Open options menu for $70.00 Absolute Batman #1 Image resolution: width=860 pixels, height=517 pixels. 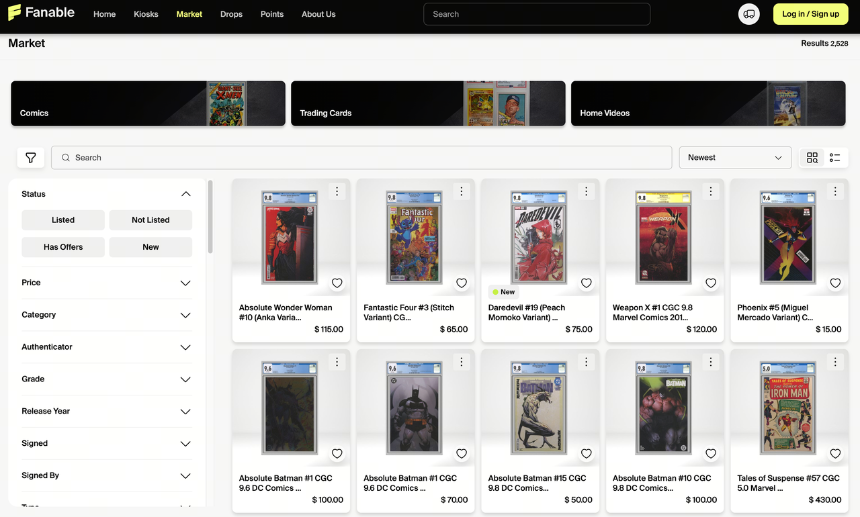coord(461,362)
